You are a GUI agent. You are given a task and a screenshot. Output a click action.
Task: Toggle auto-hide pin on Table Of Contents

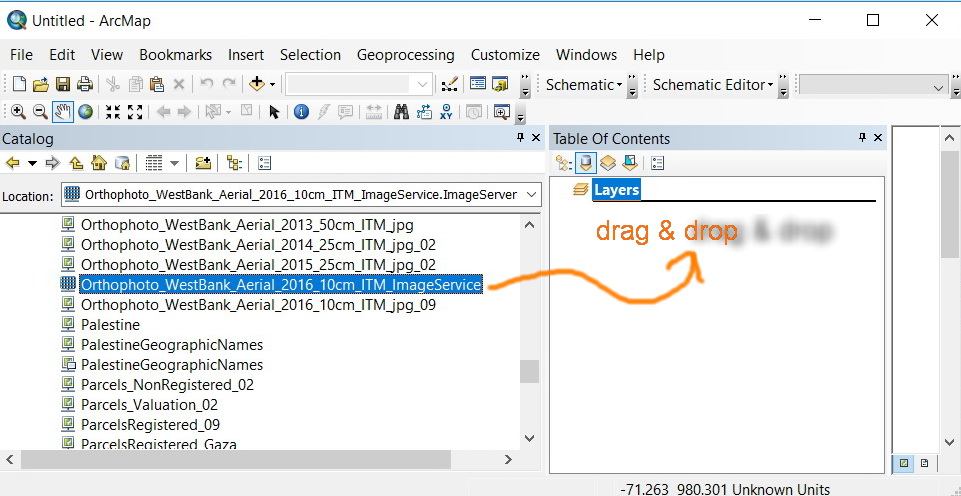coord(862,137)
